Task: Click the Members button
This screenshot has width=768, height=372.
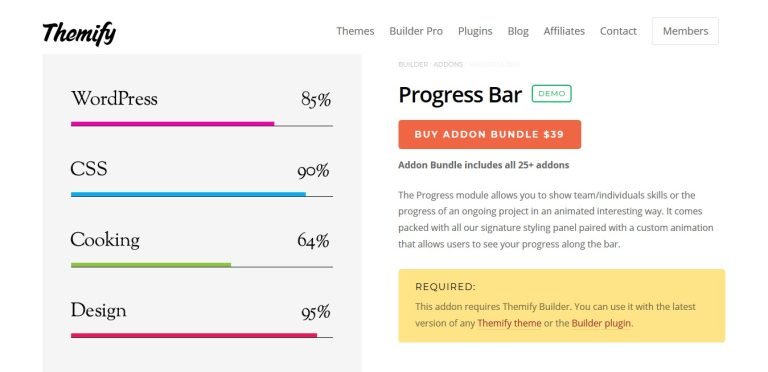Action: click(x=685, y=31)
